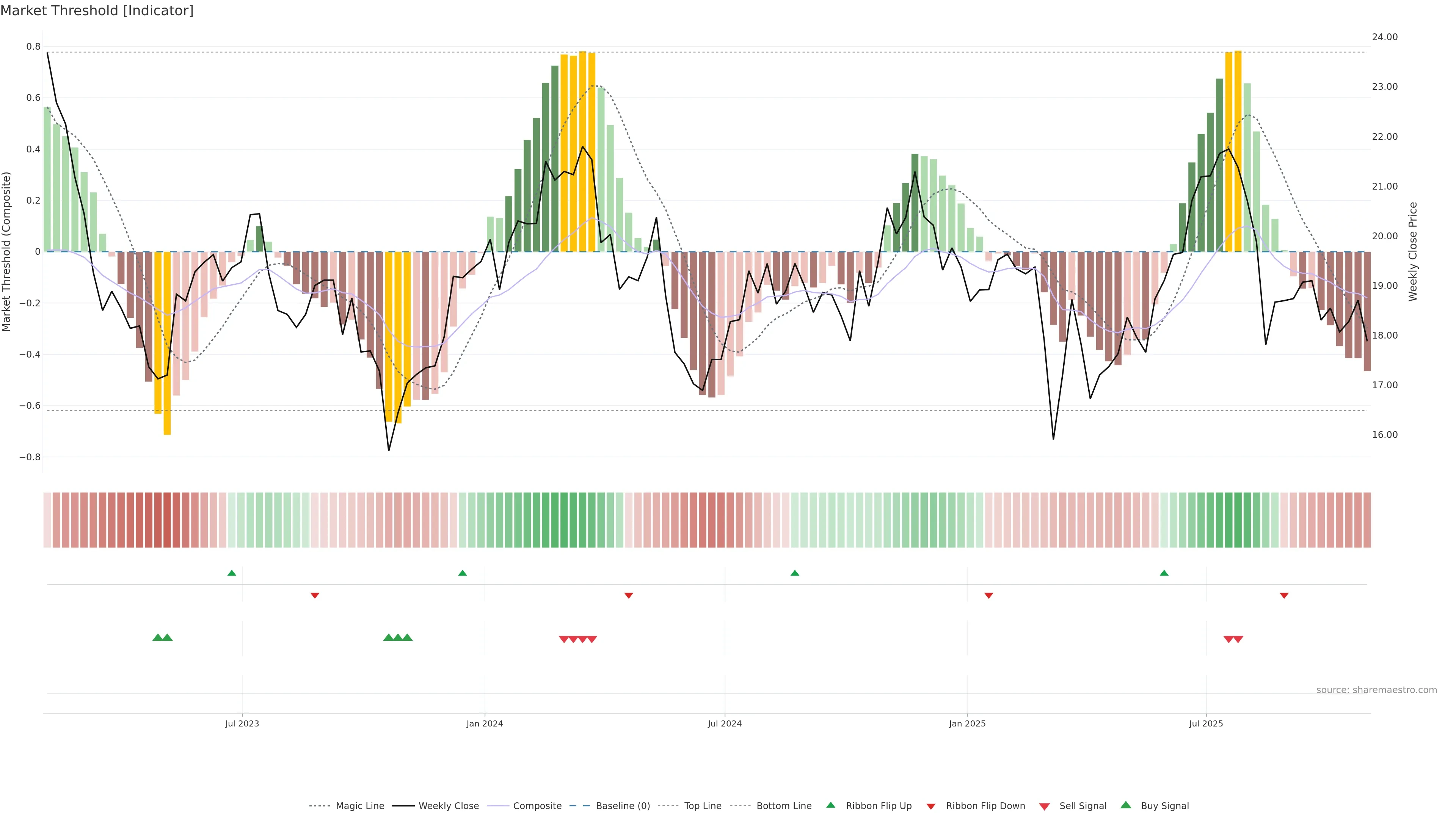Hide the Baseline (0) series via legend
The image size is (1456, 819).
623,806
